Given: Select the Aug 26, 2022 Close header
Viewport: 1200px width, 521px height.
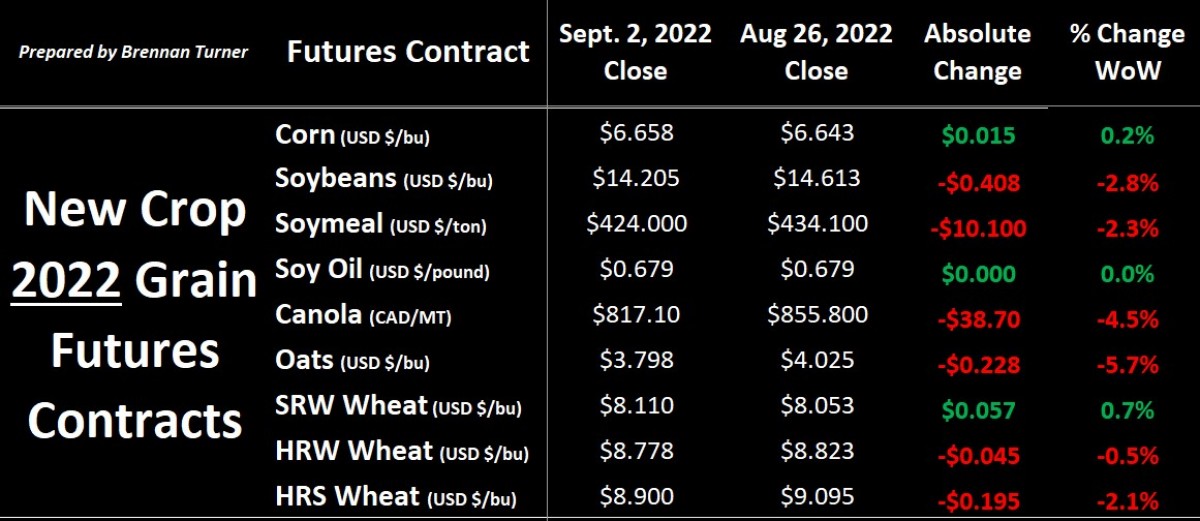Looking at the screenshot, I should [816, 52].
